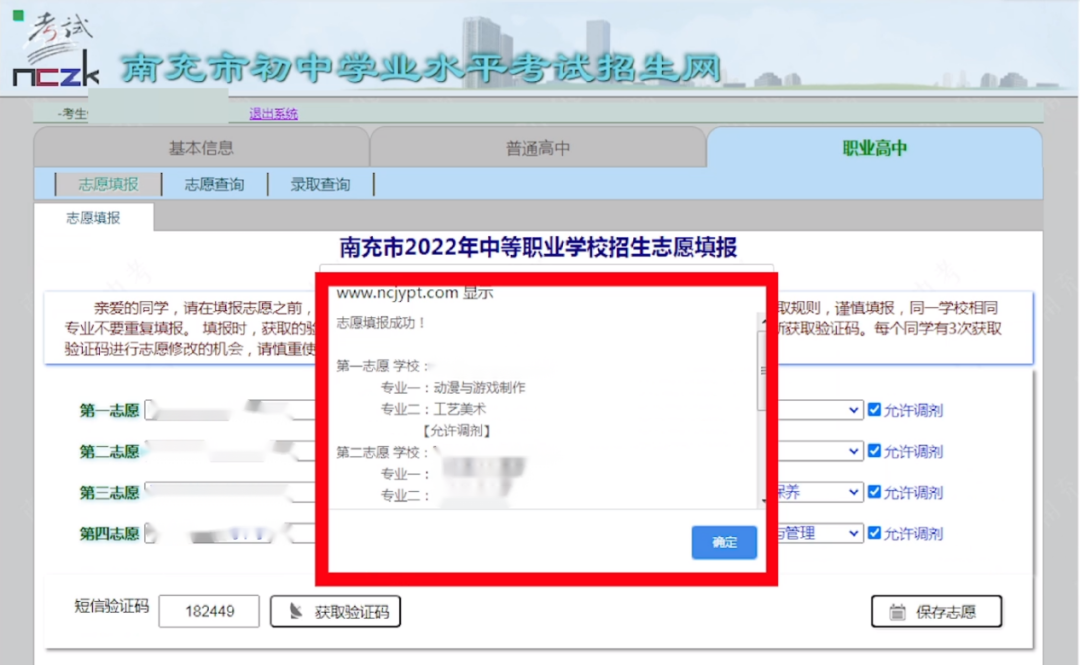The height and width of the screenshot is (665, 1080).
Task: Open the 第一志愿 major dropdown
Action: tap(853, 409)
